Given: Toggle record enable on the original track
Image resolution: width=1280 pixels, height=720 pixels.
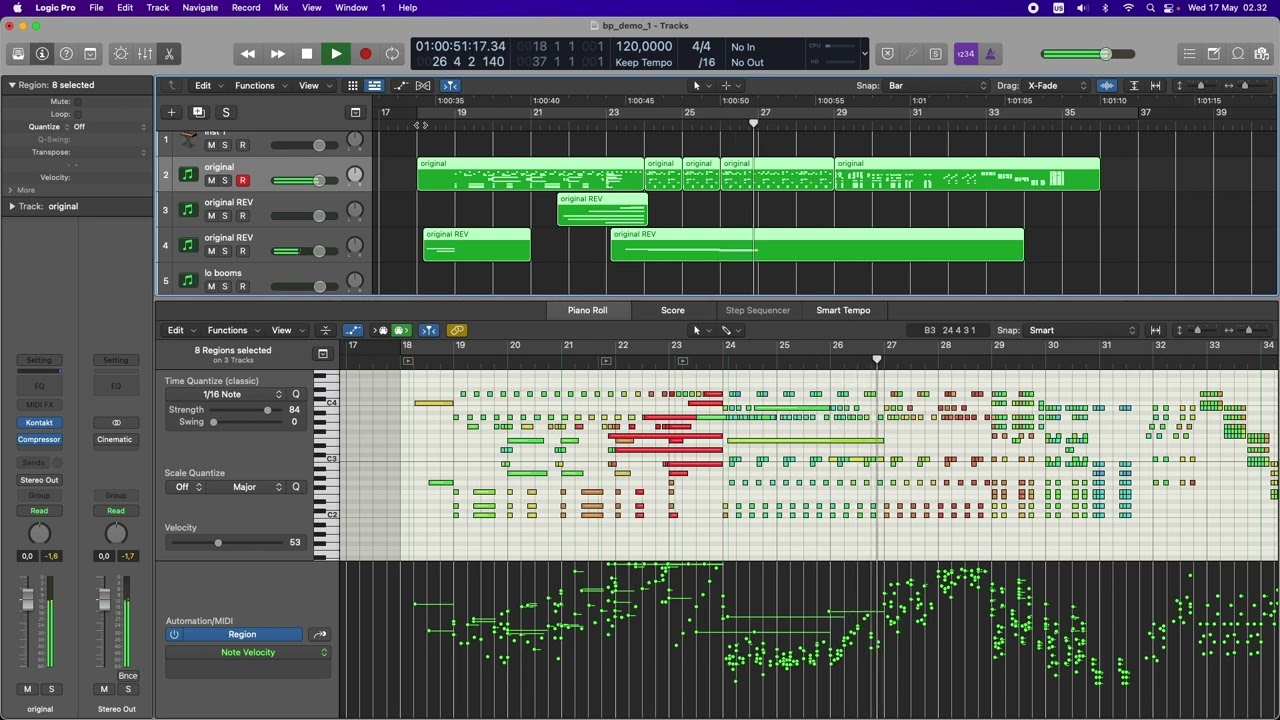Looking at the screenshot, I should click(242, 181).
